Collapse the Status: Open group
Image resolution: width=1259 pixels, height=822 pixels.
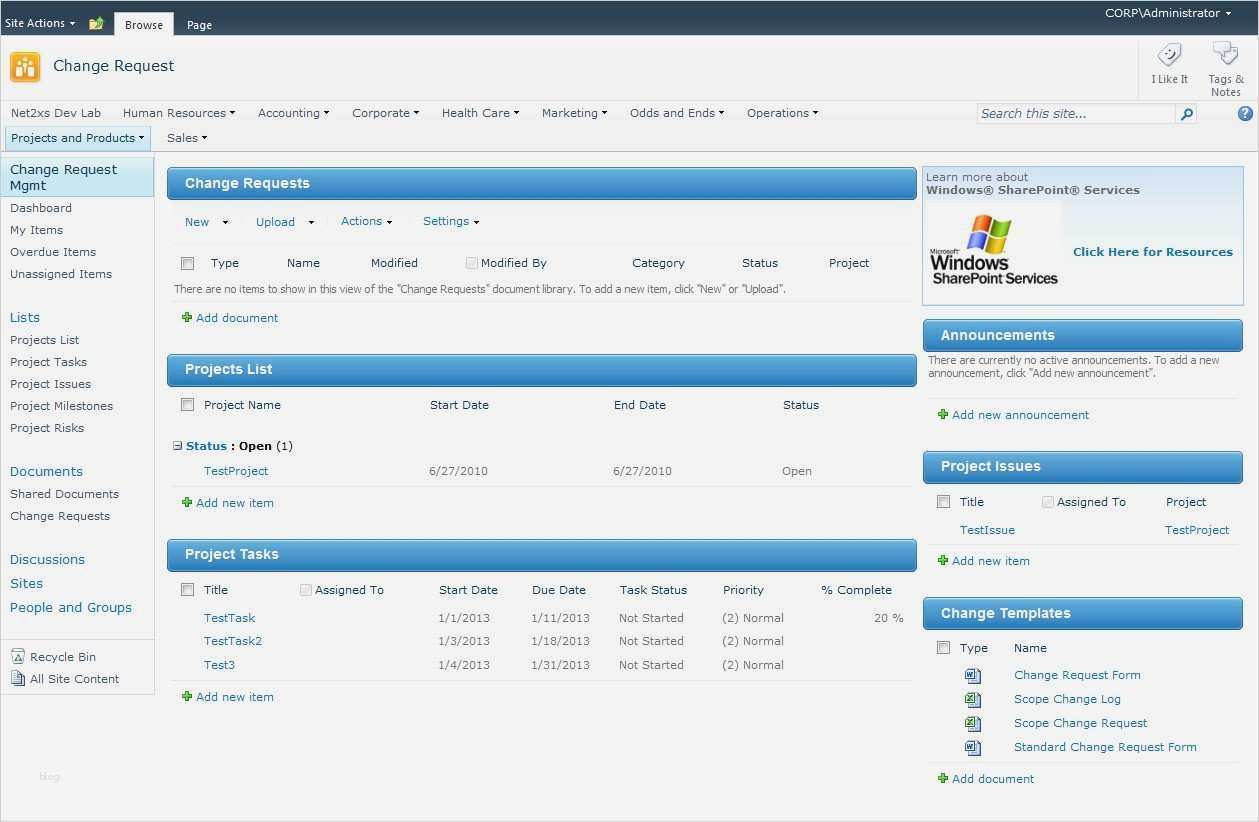pyautogui.click(x=177, y=446)
